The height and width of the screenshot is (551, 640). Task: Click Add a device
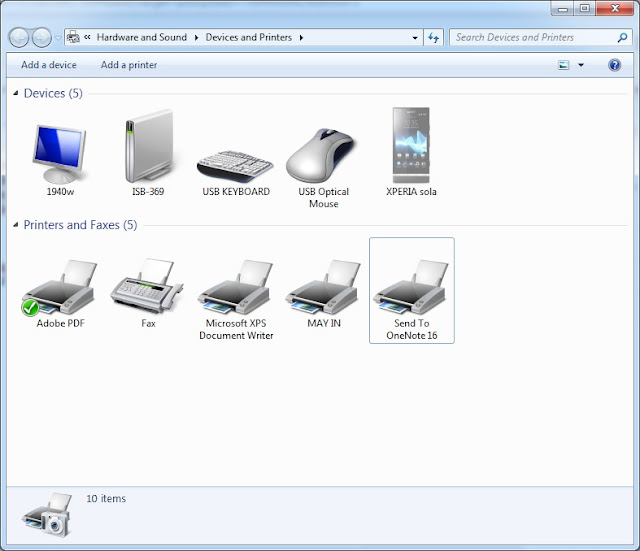[49, 65]
